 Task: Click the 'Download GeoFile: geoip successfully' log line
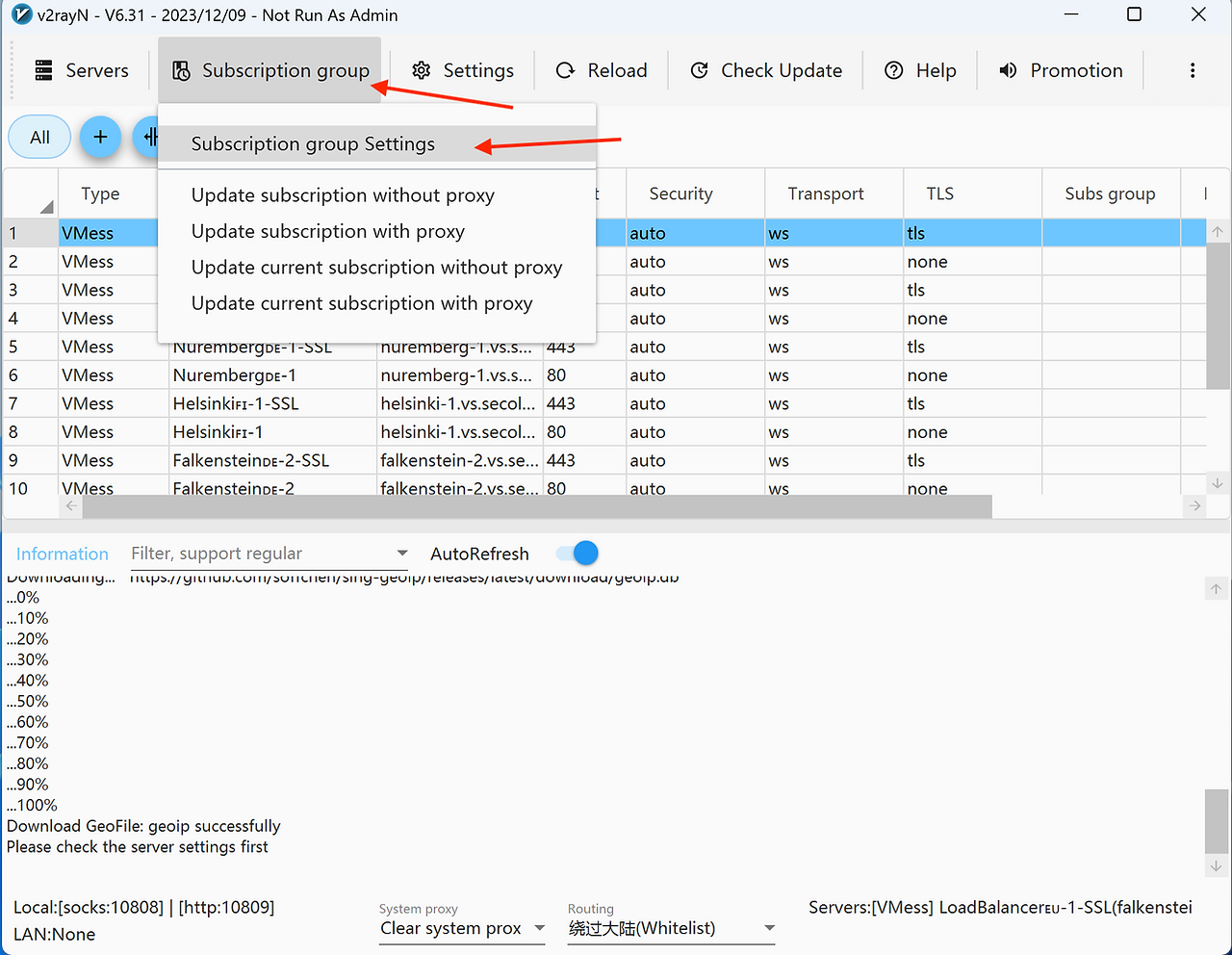143,826
